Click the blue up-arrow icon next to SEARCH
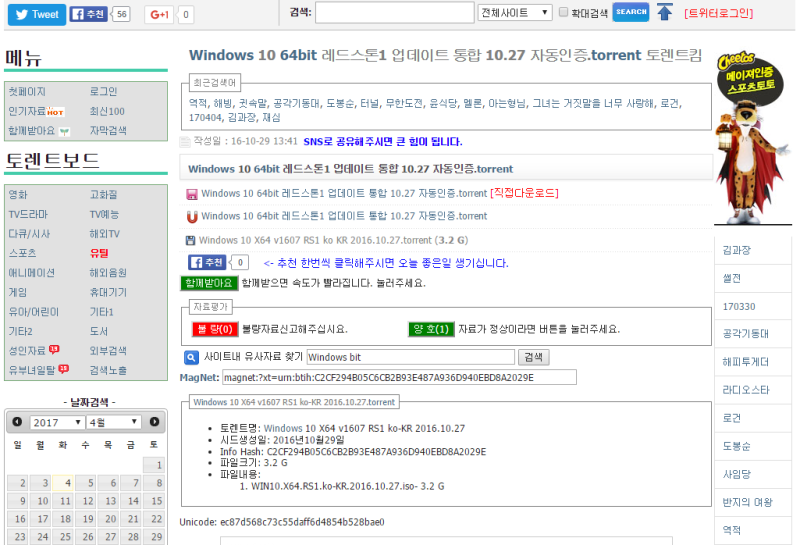 tap(664, 12)
